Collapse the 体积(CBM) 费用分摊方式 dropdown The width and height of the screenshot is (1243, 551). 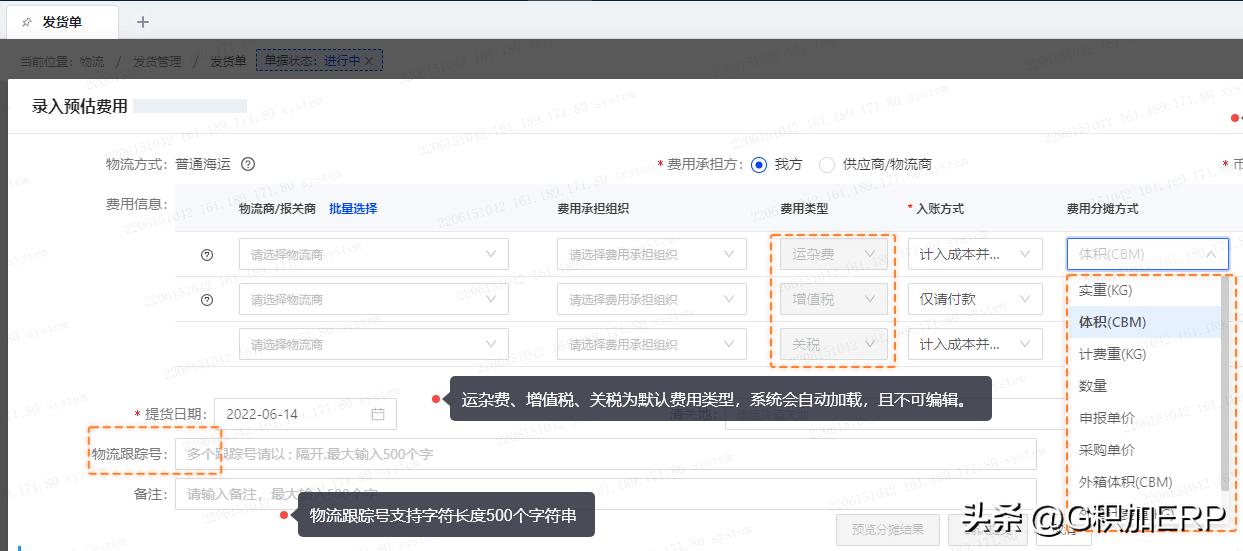point(1148,254)
